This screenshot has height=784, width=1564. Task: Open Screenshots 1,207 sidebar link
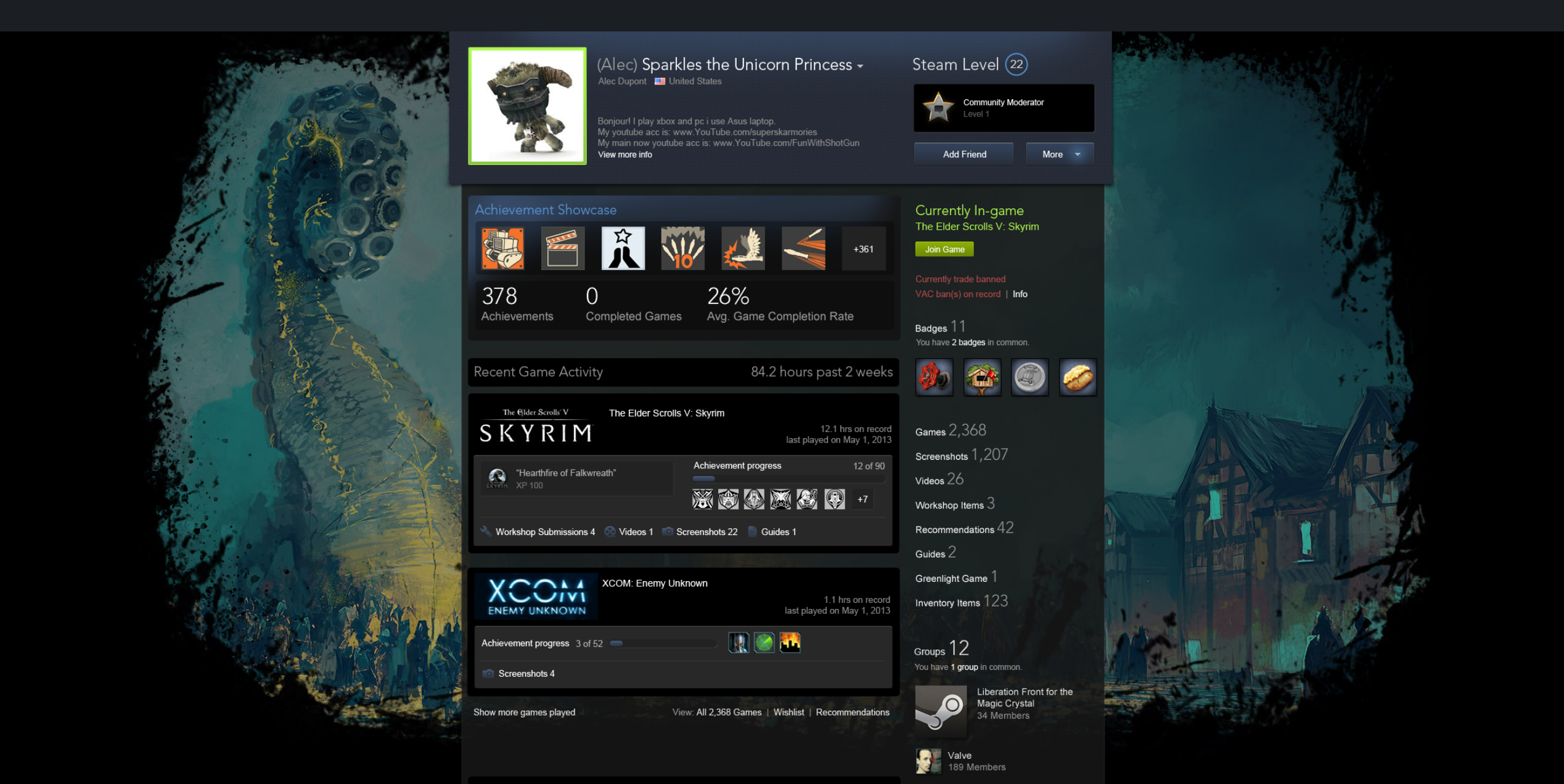pos(962,455)
